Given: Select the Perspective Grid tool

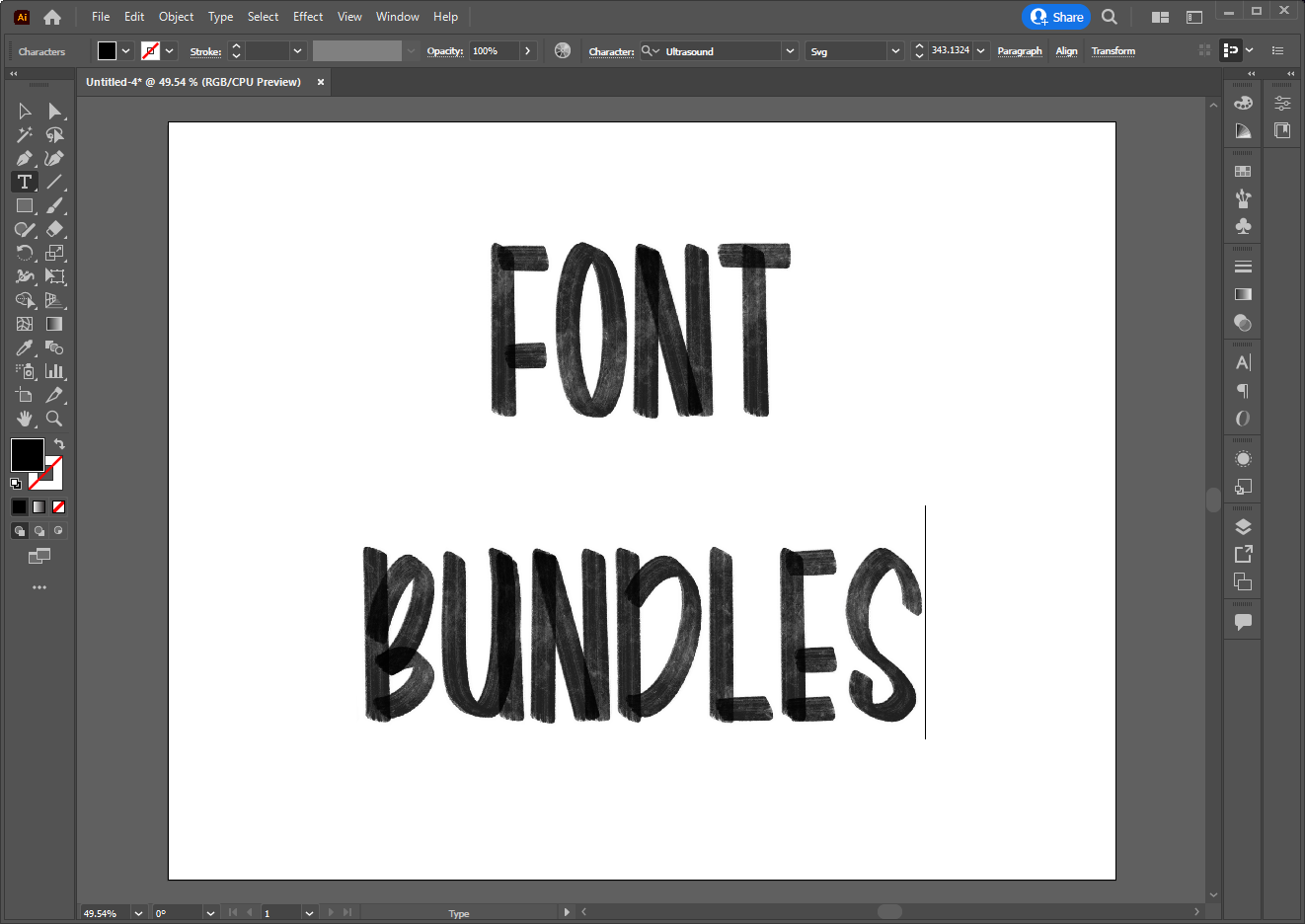Looking at the screenshot, I should coord(54,300).
